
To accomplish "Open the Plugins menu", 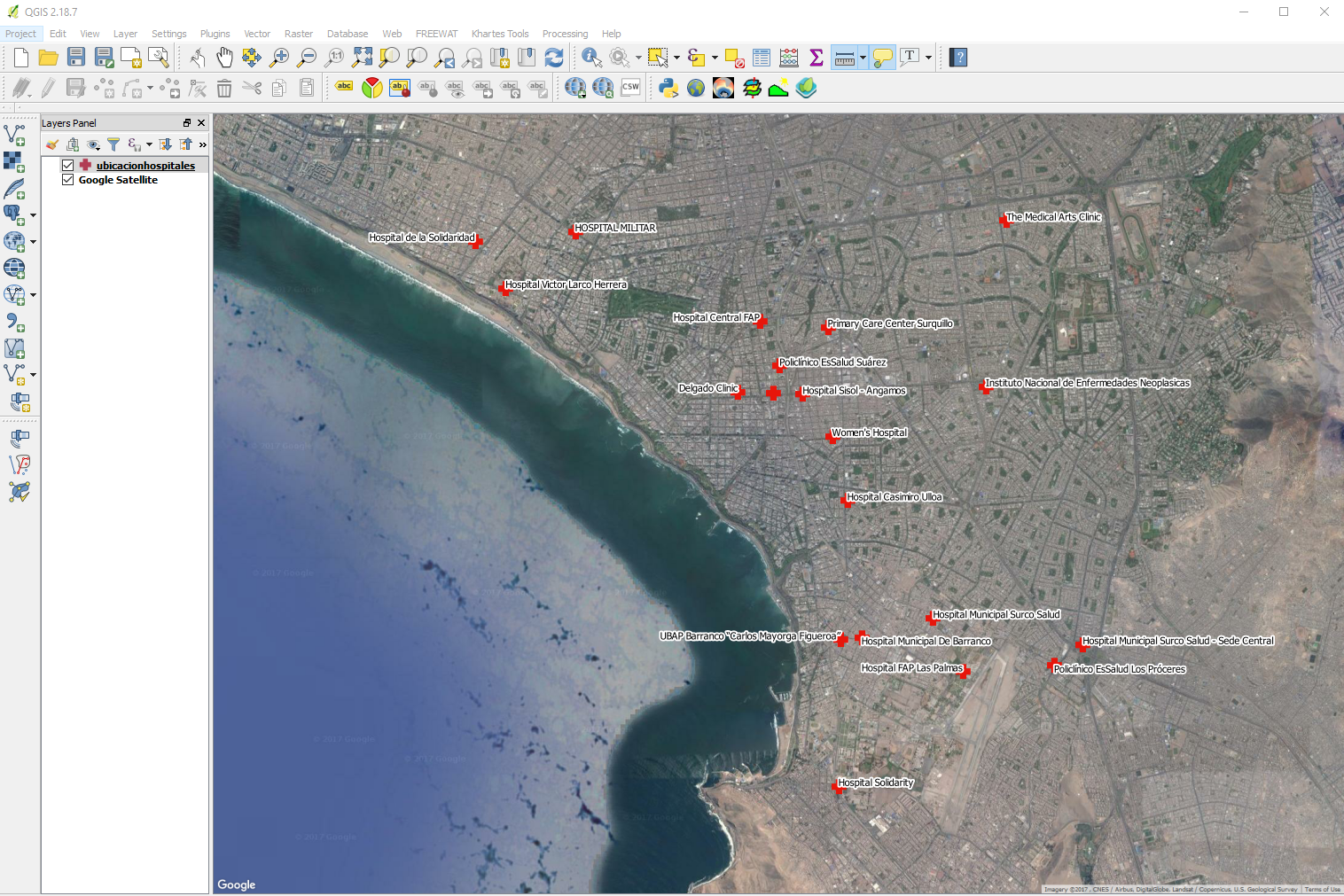I will [x=215, y=34].
